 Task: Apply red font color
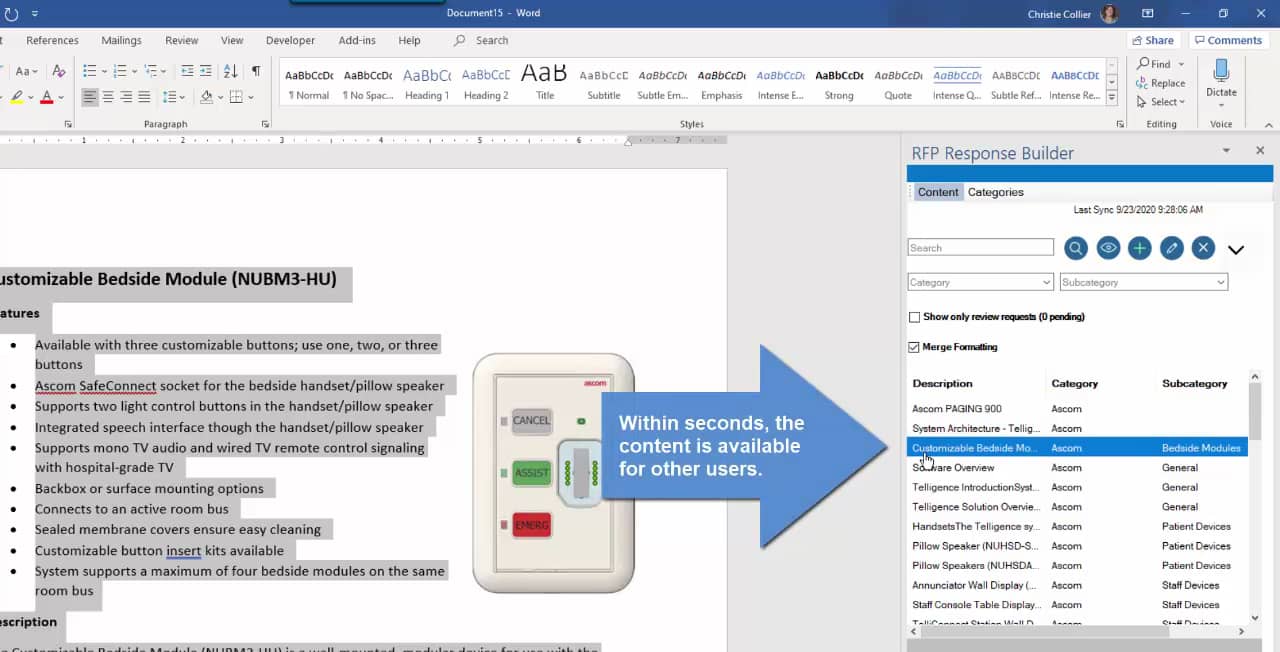46,97
